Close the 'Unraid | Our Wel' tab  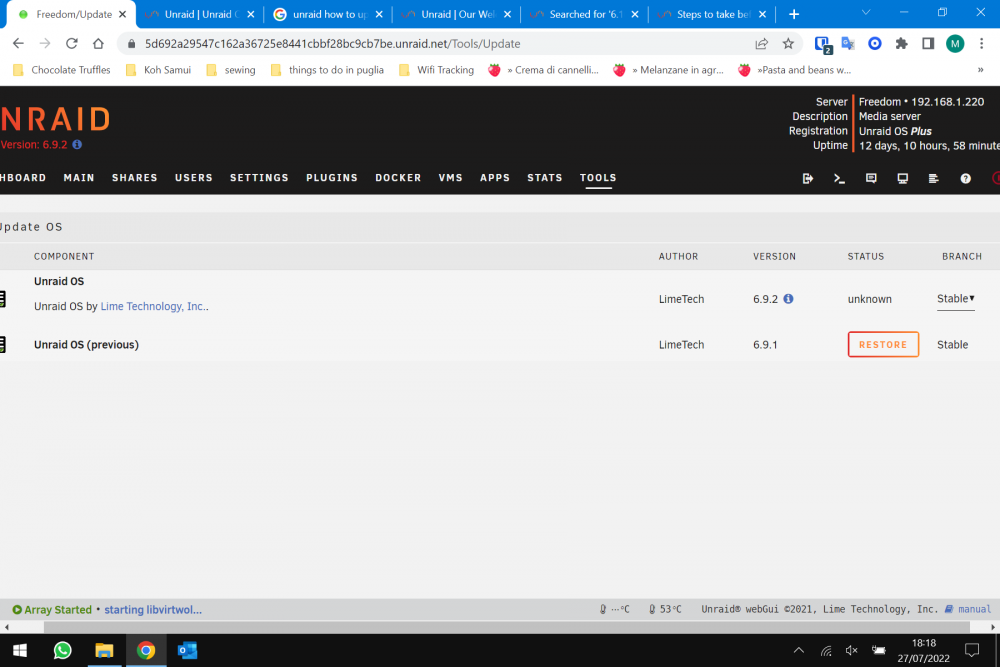coord(508,14)
